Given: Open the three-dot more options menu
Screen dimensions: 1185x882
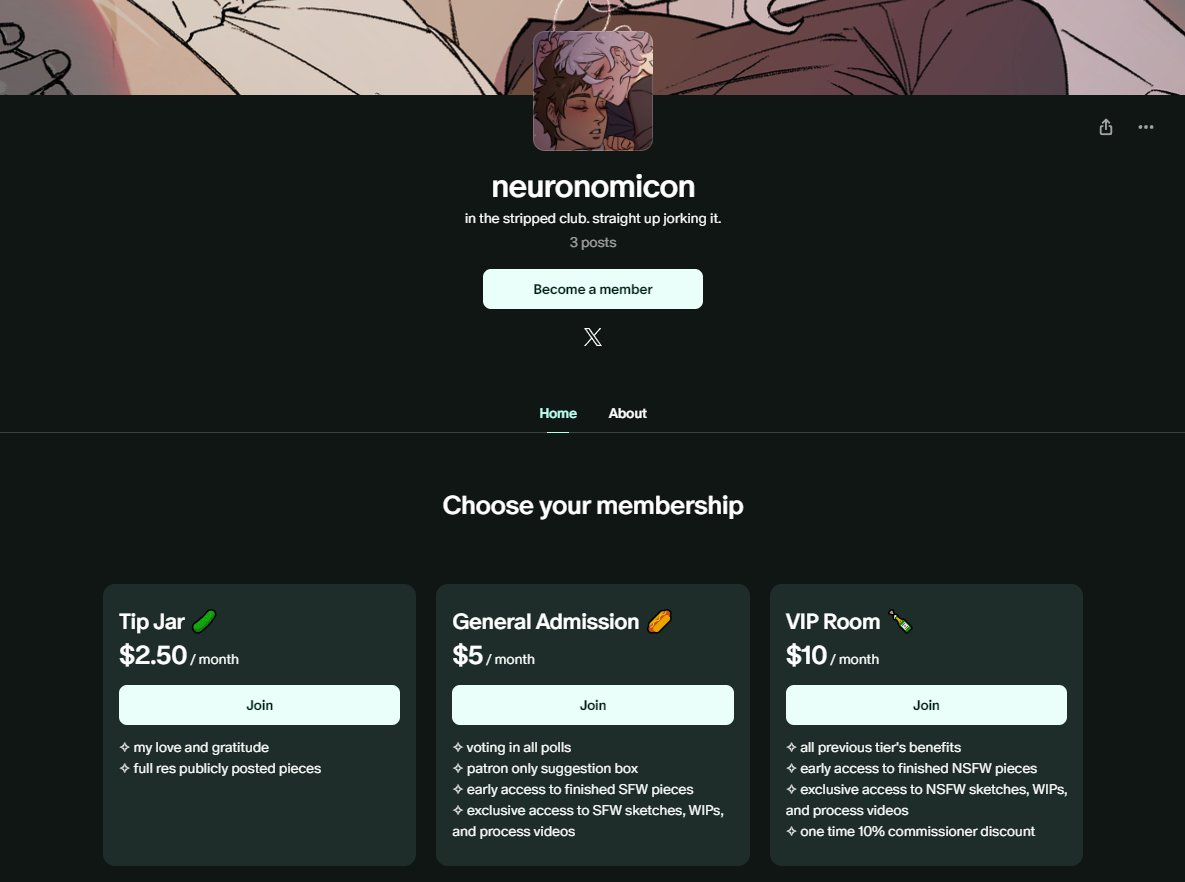Looking at the screenshot, I should click(1146, 127).
